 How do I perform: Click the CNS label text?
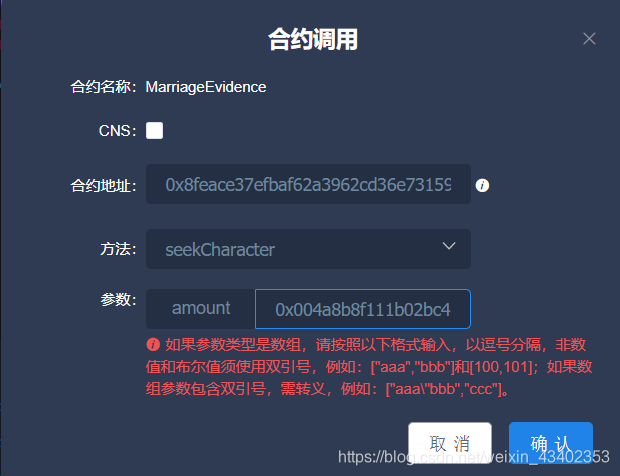[117, 130]
